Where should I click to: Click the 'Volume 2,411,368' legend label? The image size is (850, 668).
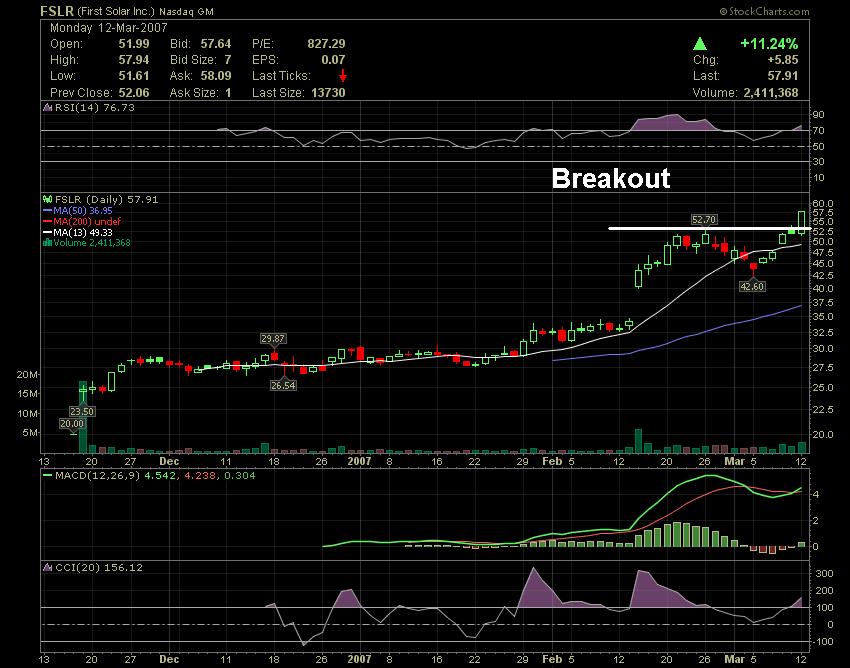click(92, 243)
